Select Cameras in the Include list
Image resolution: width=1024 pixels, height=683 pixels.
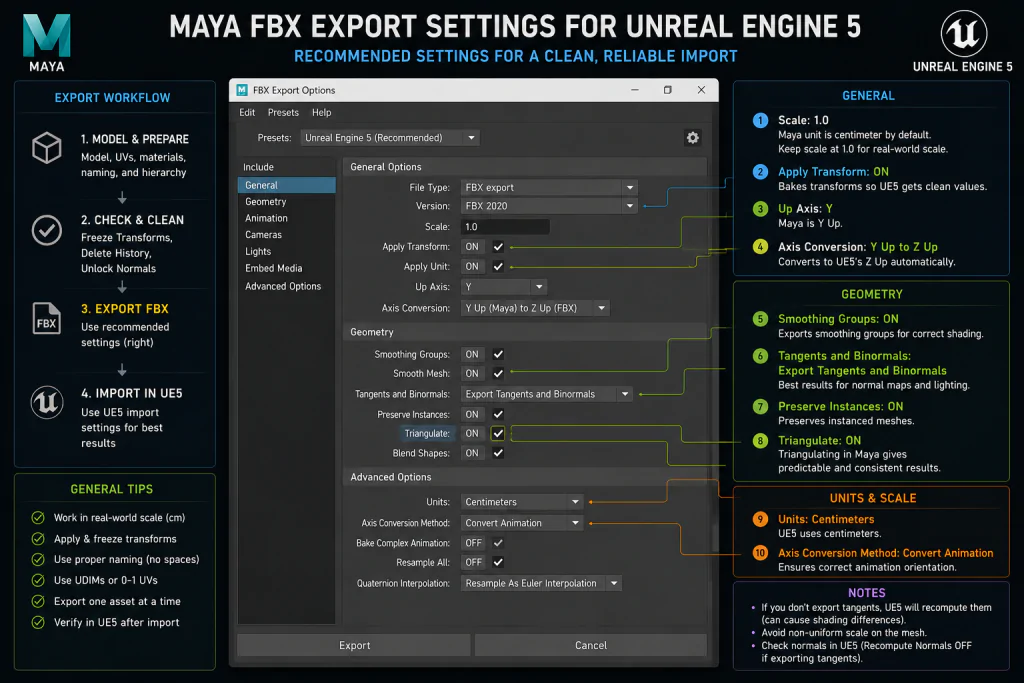tap(287, 234)
